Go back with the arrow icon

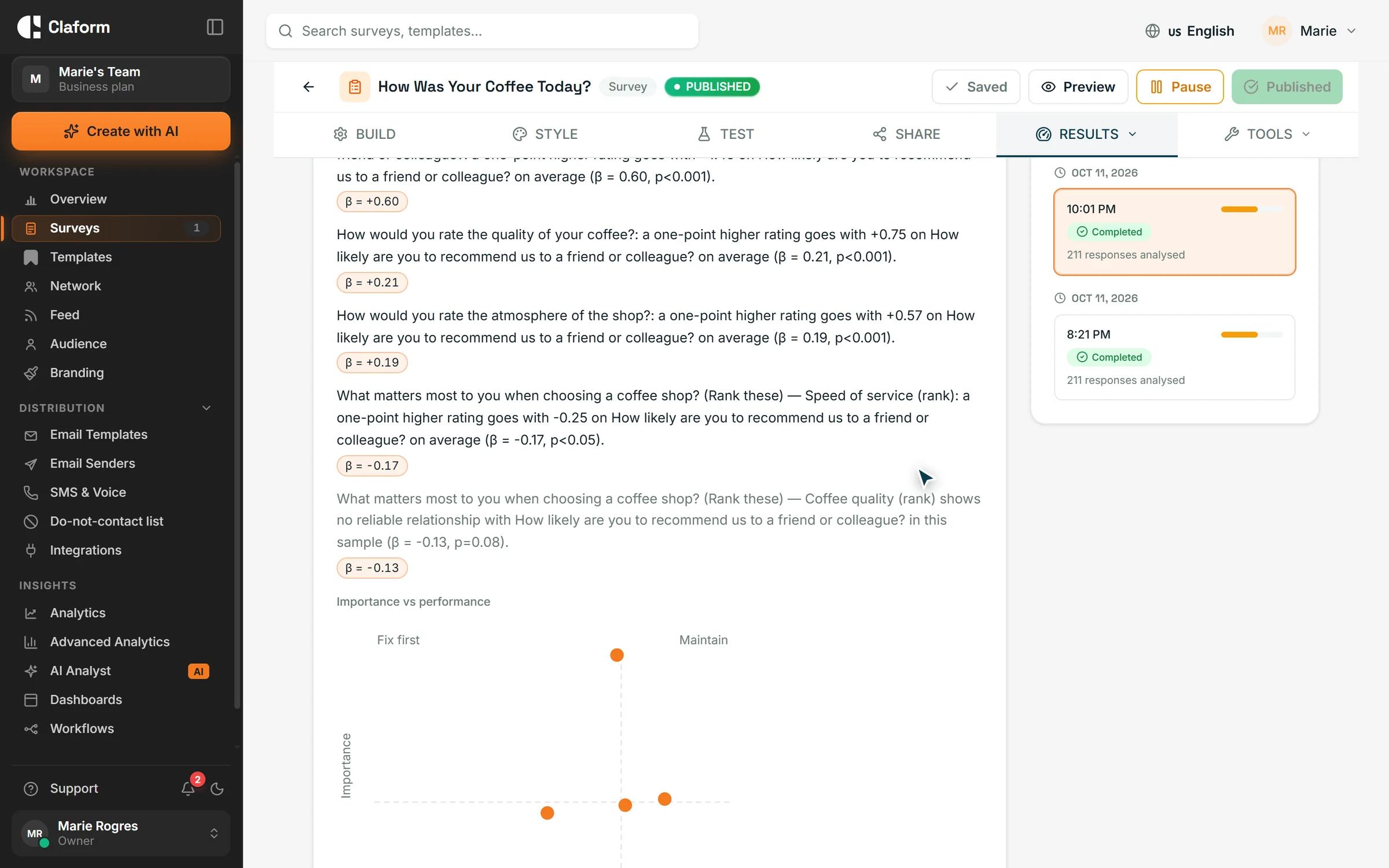tap(308, 87)
